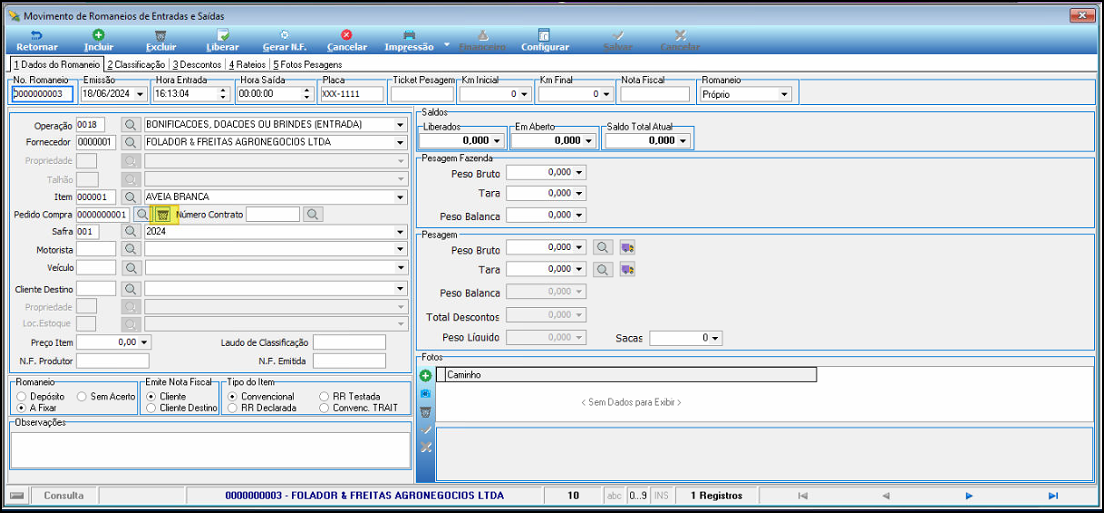Viewport: 1104px width, 513px height.
Task: Select RR Declarada item type
Action: [x=232, y=408]
